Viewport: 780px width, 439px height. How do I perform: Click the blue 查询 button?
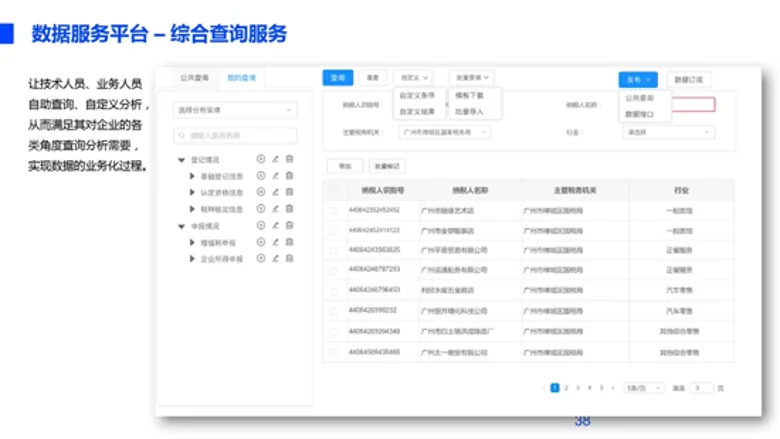[338, 78]
